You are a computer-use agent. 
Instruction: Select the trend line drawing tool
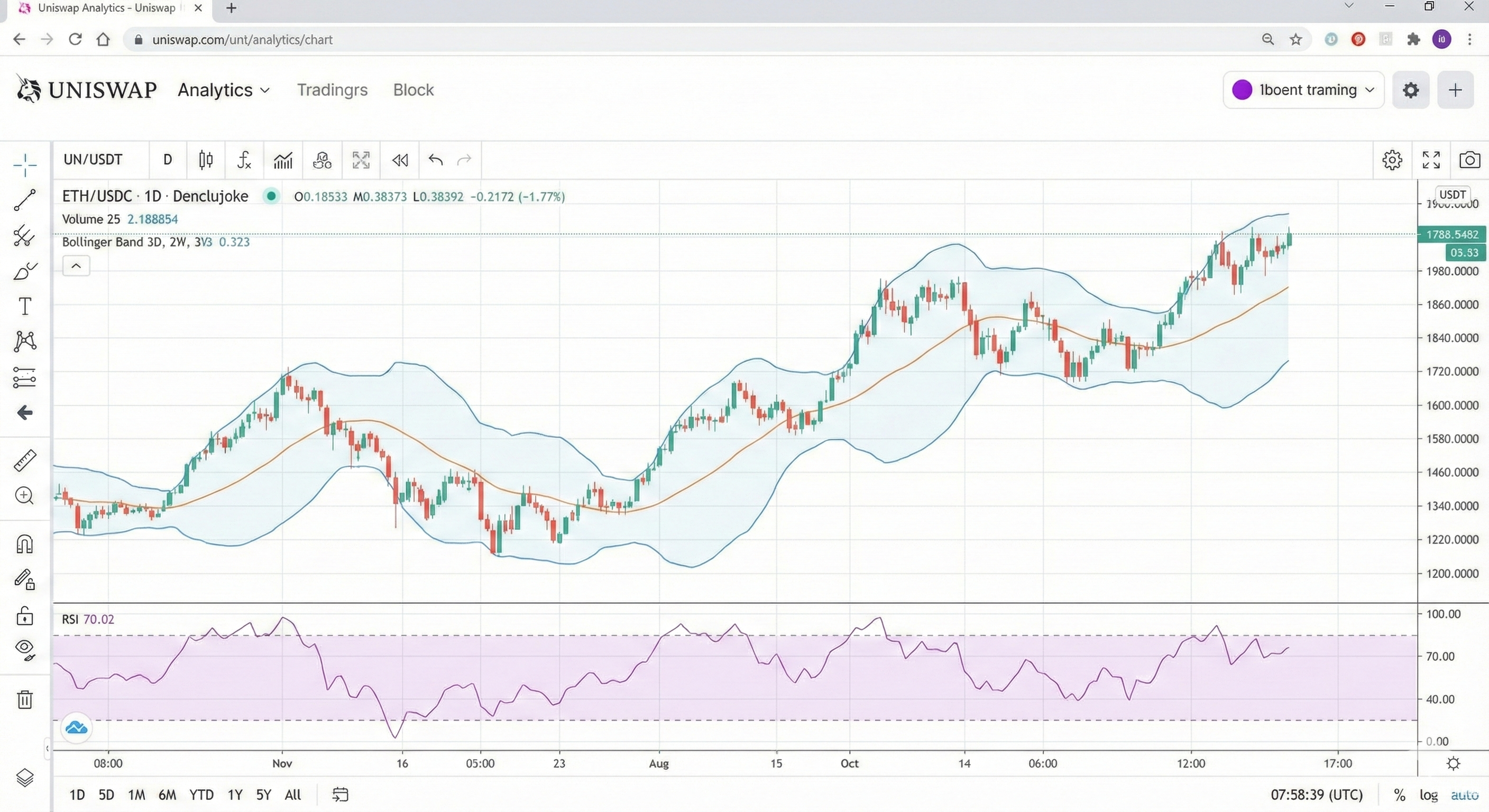[24, 200]
